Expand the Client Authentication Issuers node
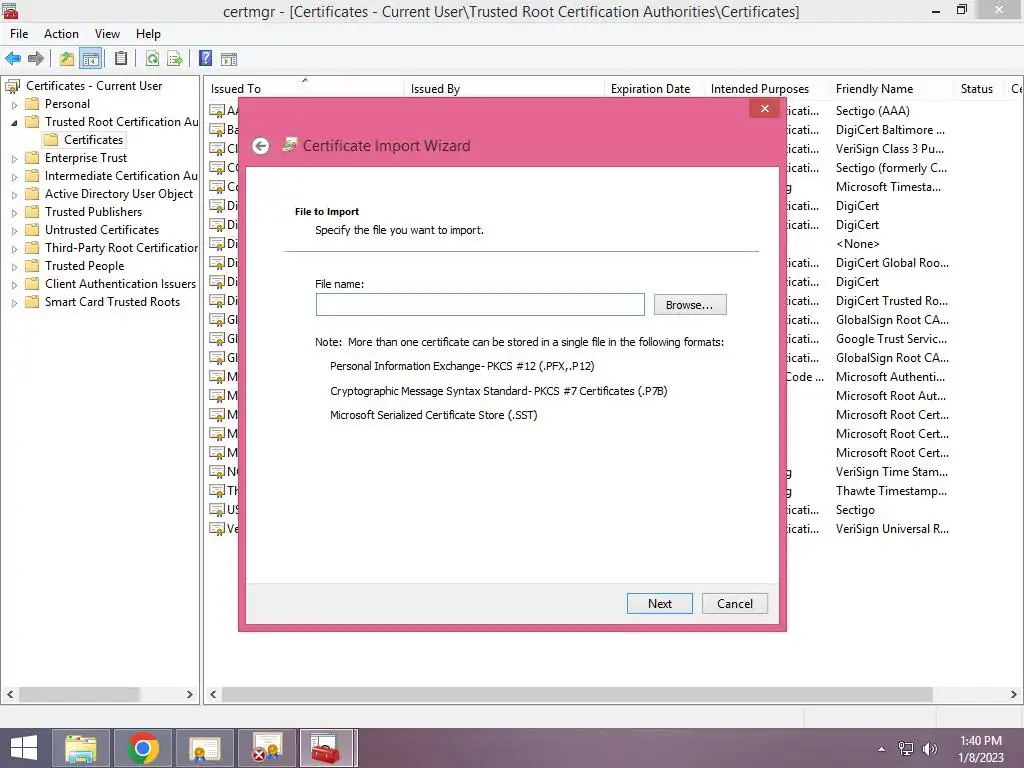 [x=14, y=284]
